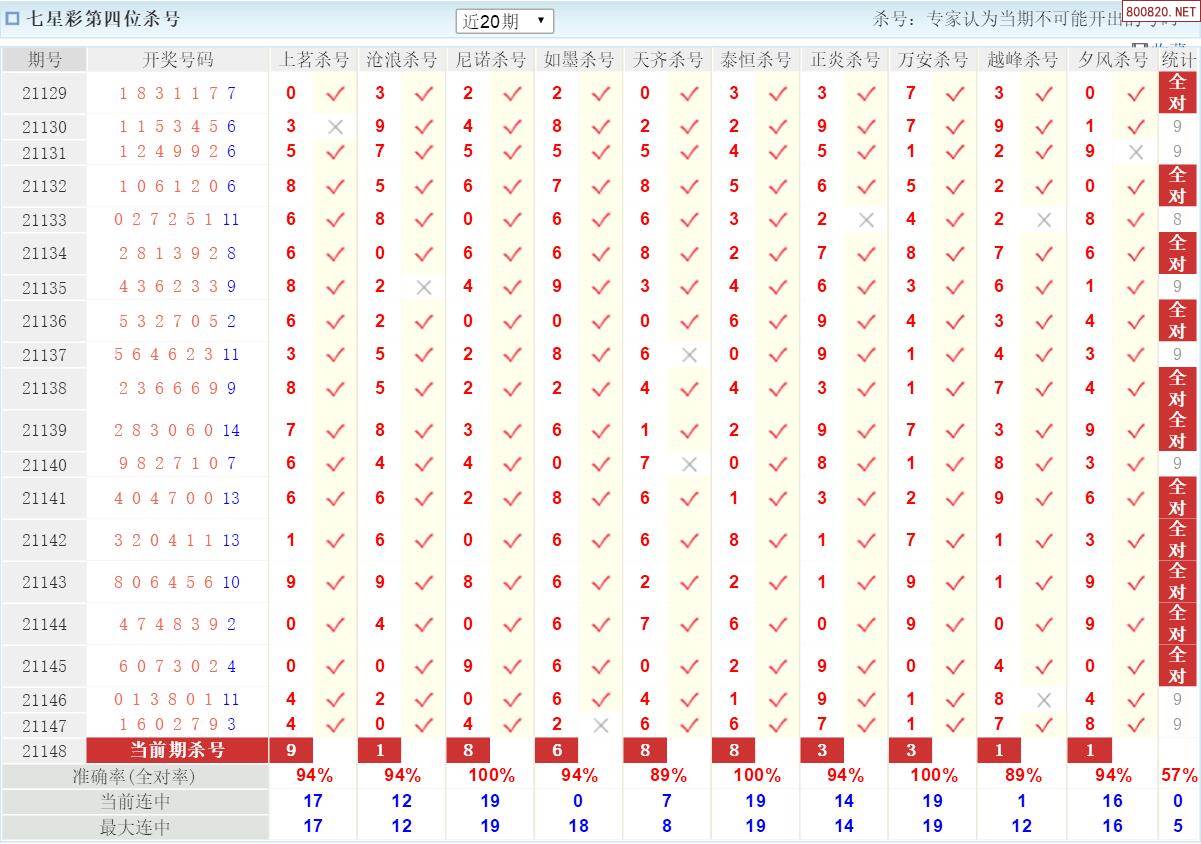Click the red checkmark for 万安杀号 in row 21143
This screenshot has width=1201, height=844.
click(955, 583)
